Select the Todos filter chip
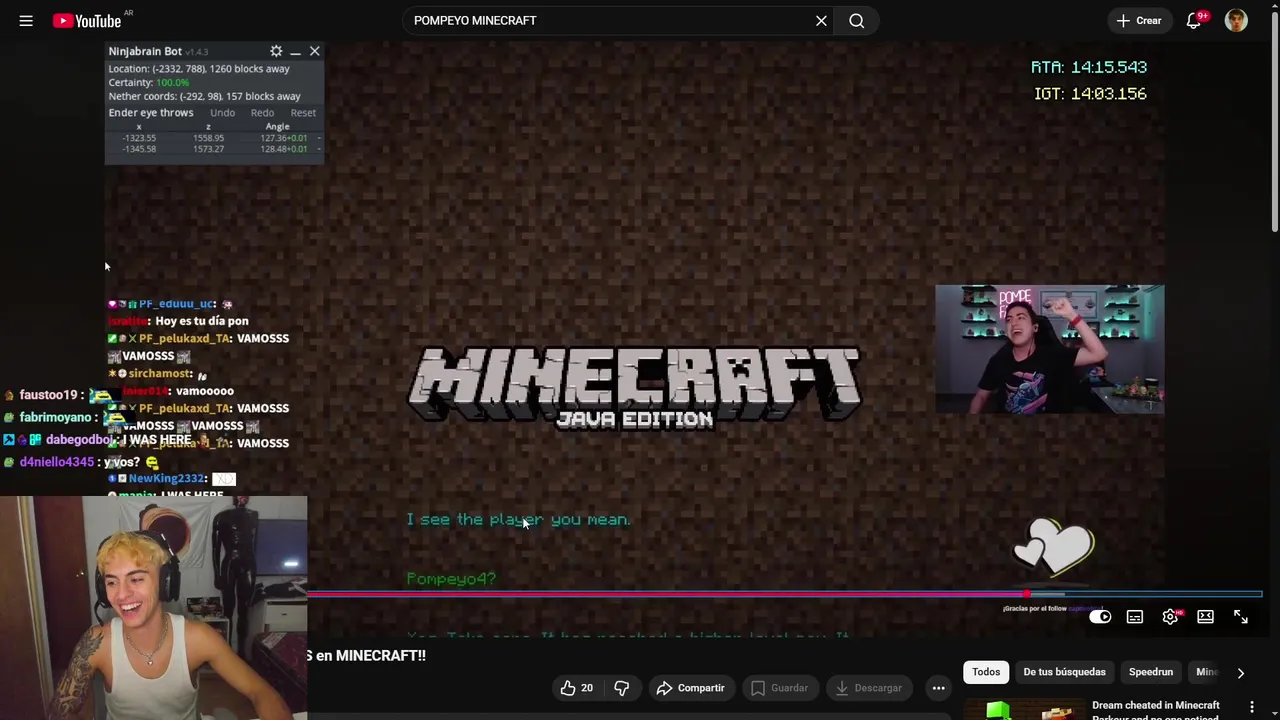This screenshot has height=720, width=1280. coord(986,672)
